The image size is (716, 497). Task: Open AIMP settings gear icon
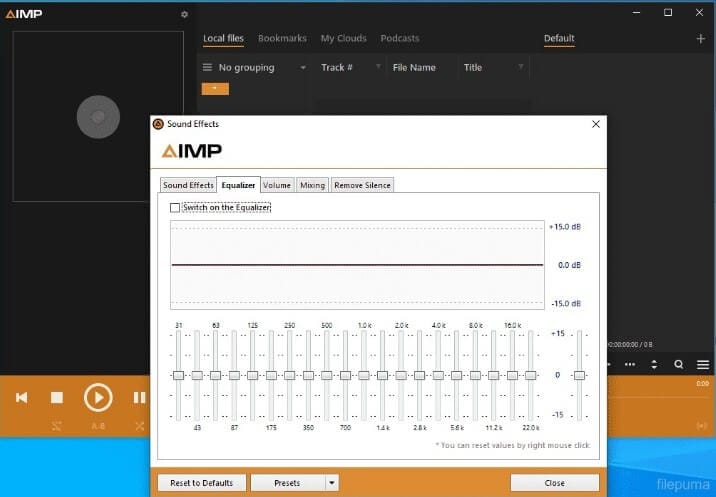tap(184, 14)
